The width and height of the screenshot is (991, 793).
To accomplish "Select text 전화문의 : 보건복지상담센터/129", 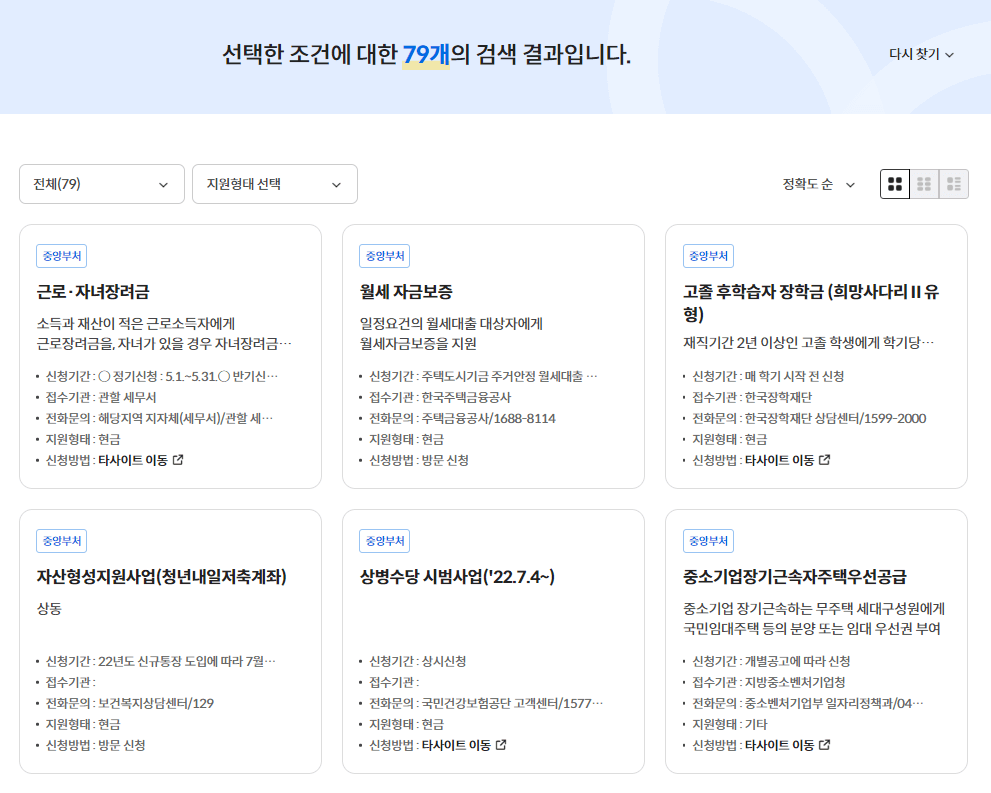I will click(x=130, y=703).
